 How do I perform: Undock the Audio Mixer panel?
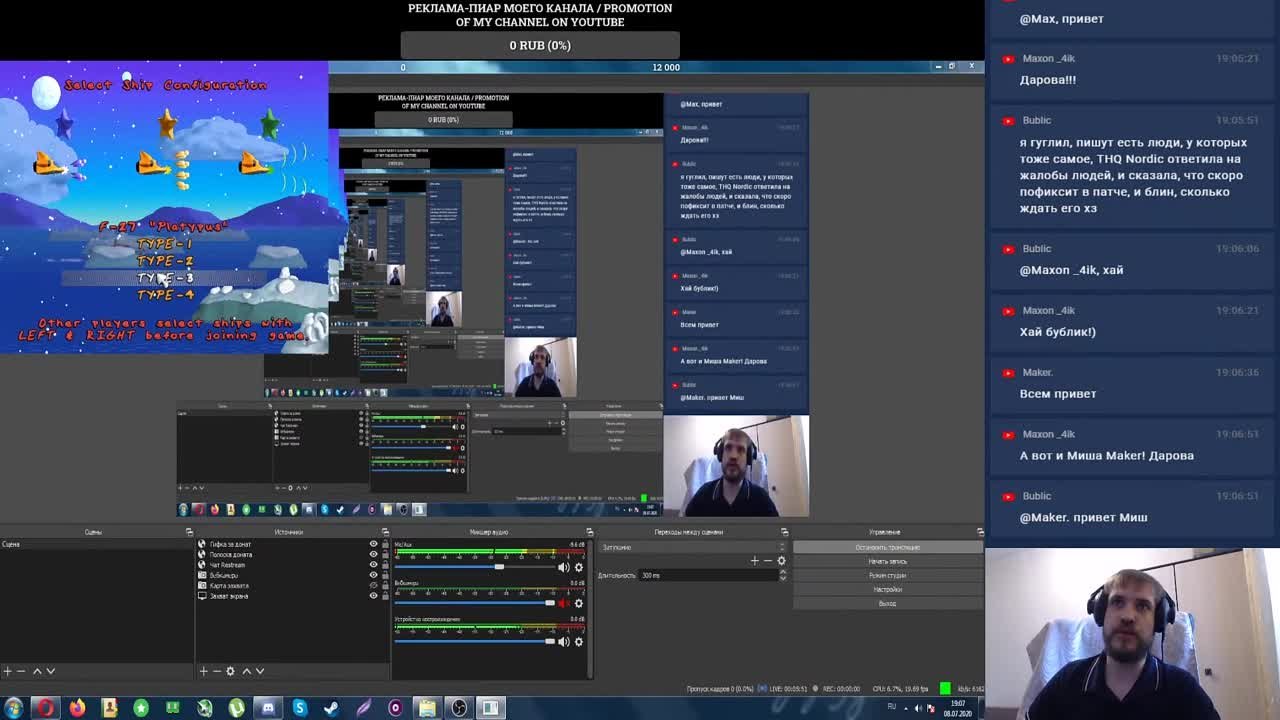[589, 532]
